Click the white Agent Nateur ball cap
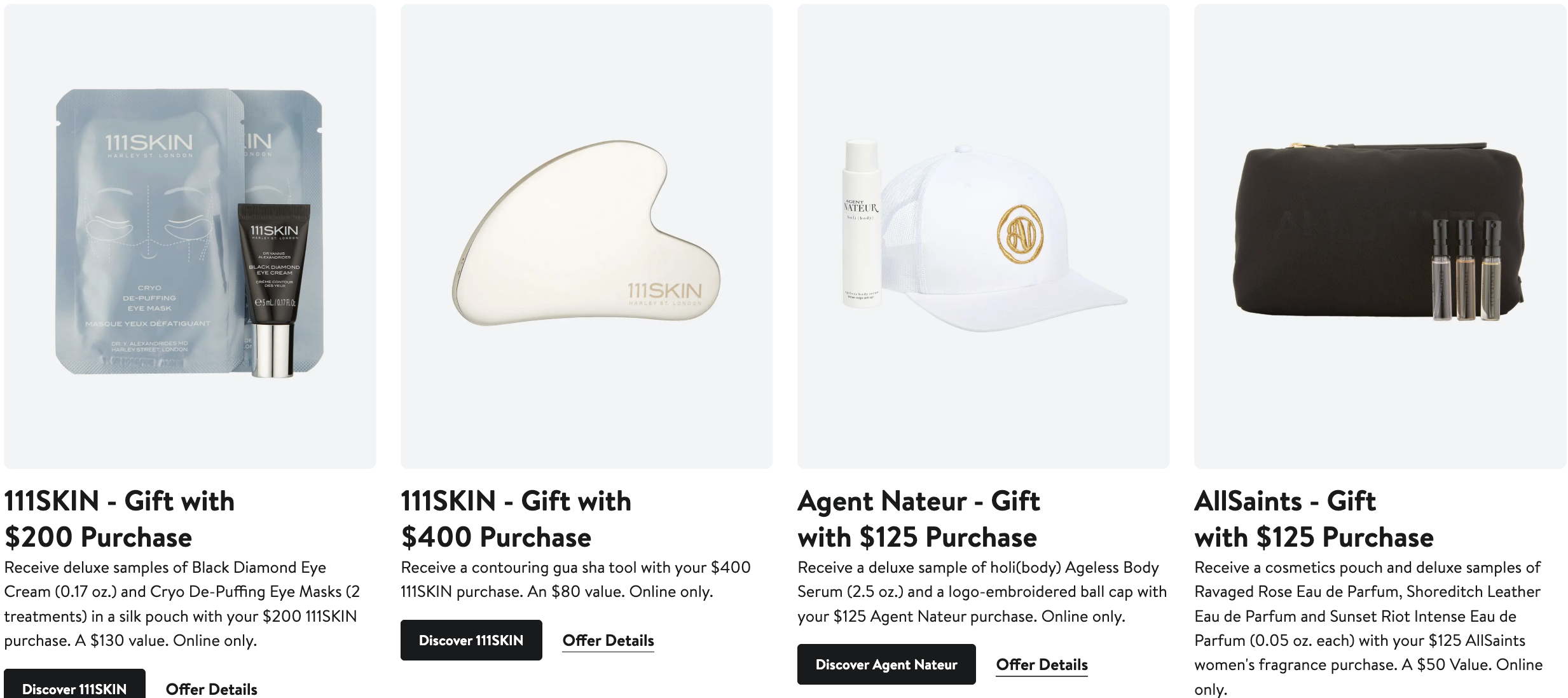Screen dimensions: 1568x698 [x=1005, y=242]
